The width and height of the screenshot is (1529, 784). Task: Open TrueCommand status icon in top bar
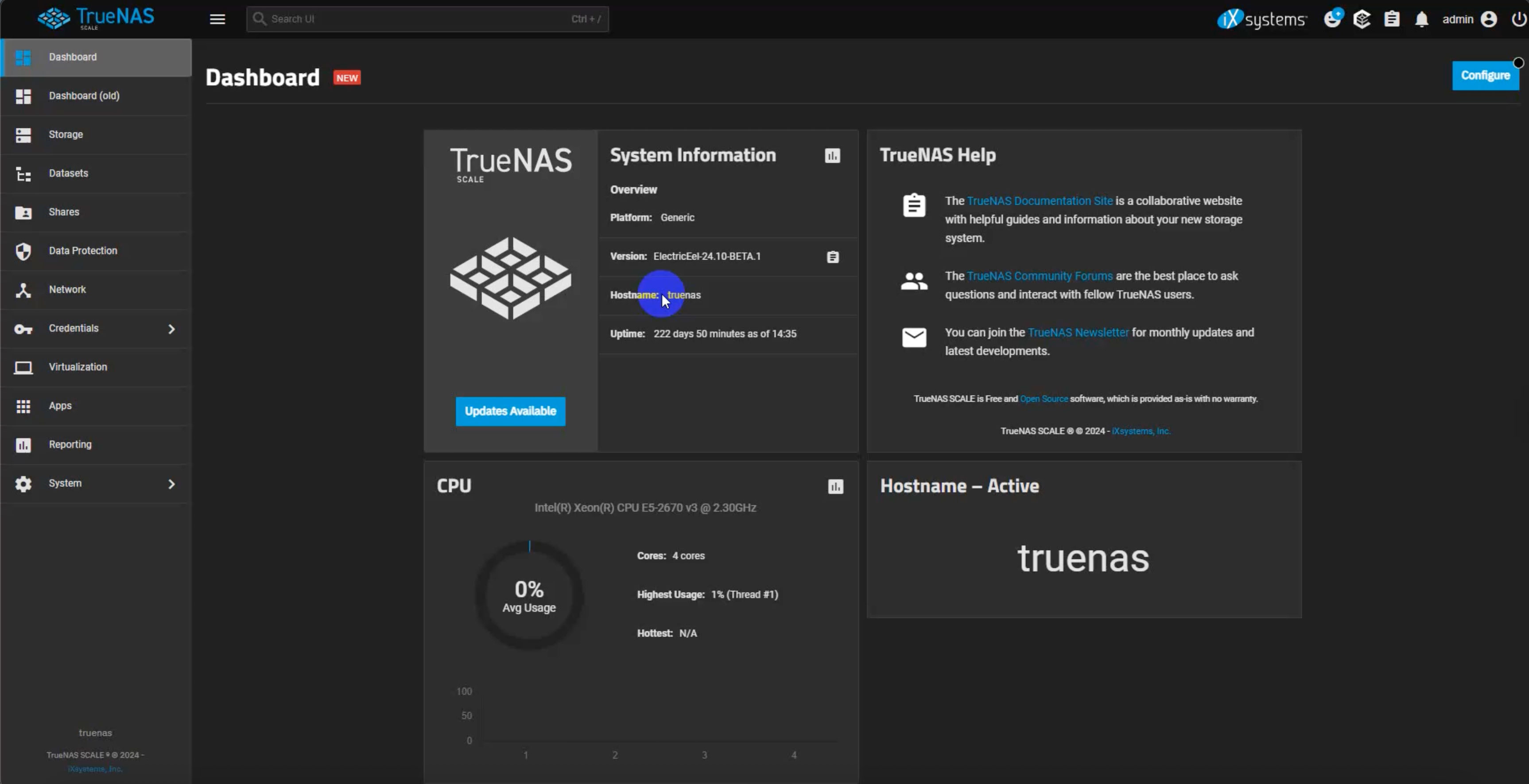click(x=1362, y=19)
